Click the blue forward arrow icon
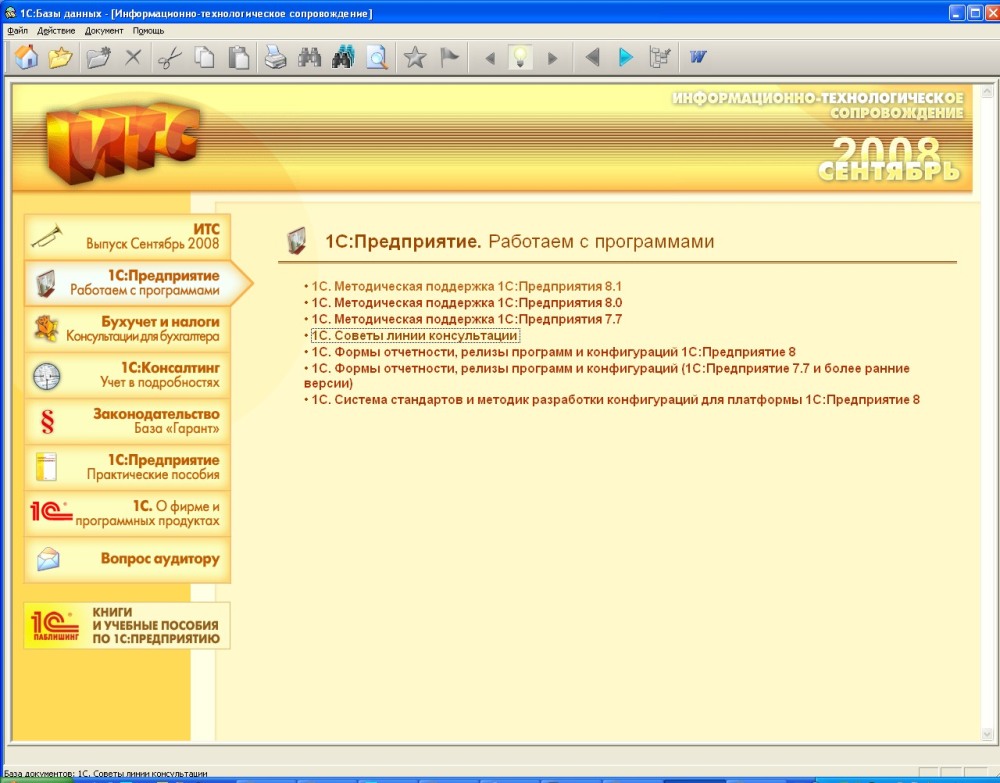The width and height of the screenshot is (1000, 783). pyautogui.click(x=626, y=58)
